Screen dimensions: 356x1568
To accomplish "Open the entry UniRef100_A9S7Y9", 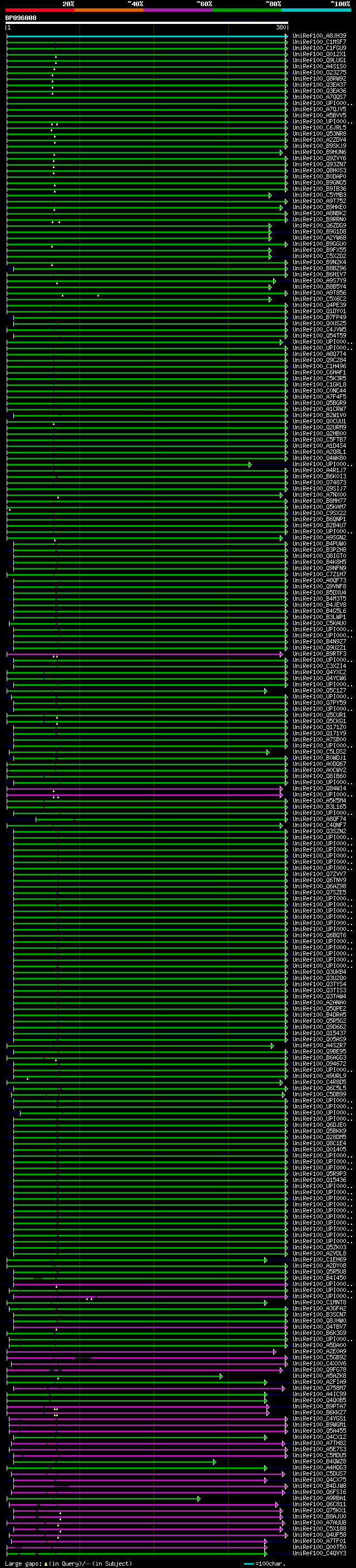I will [x=319, y=280].
